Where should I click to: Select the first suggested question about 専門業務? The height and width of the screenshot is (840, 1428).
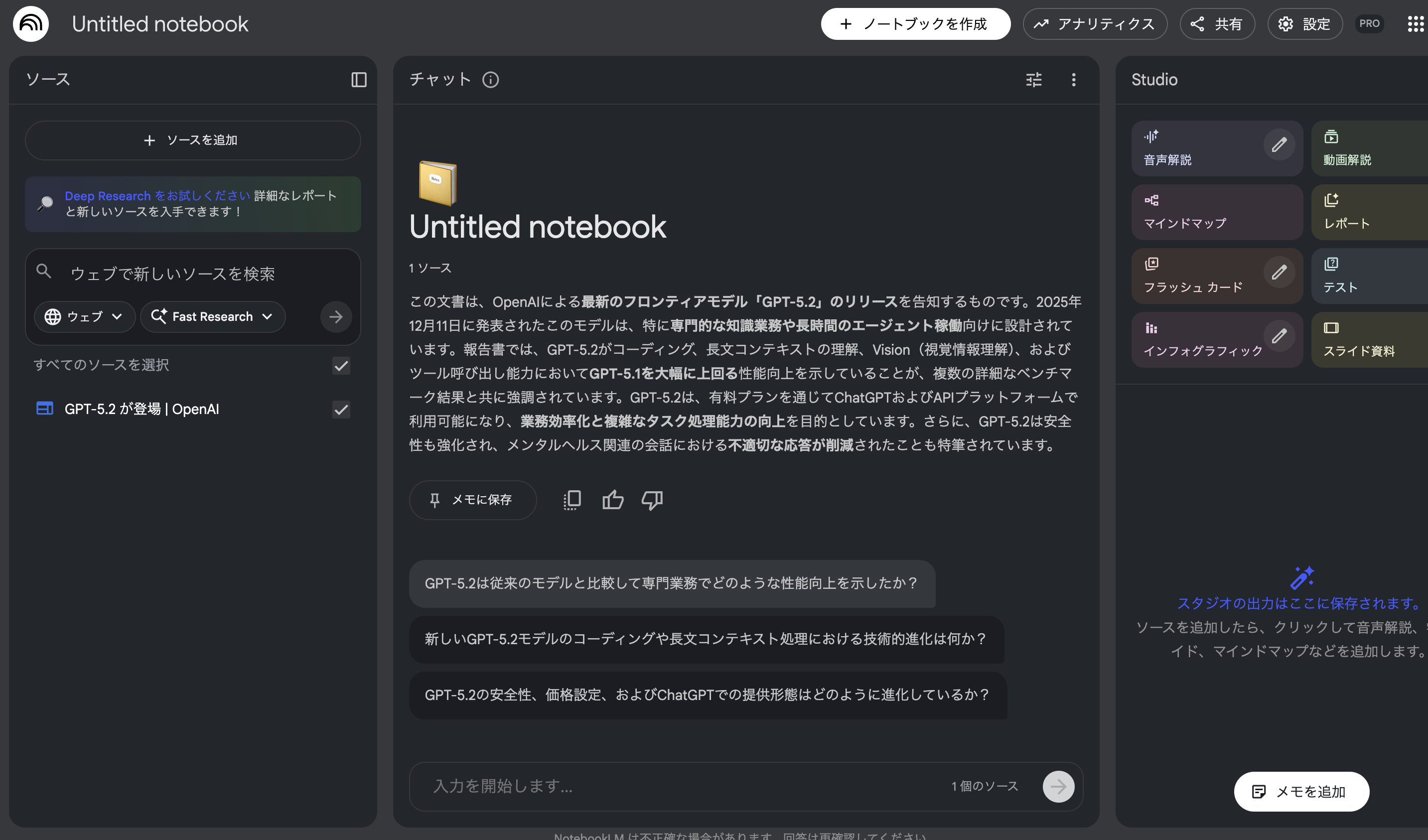click(x=671, y=583)
